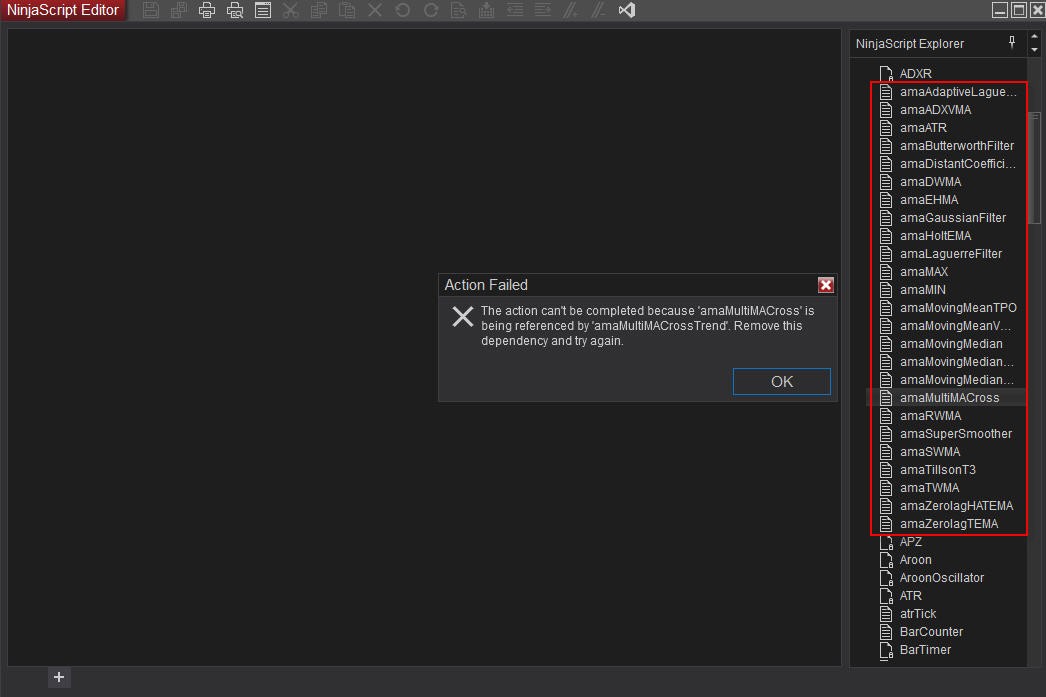Click the amaMovingMeanV… file icon

tap(886, 325)
